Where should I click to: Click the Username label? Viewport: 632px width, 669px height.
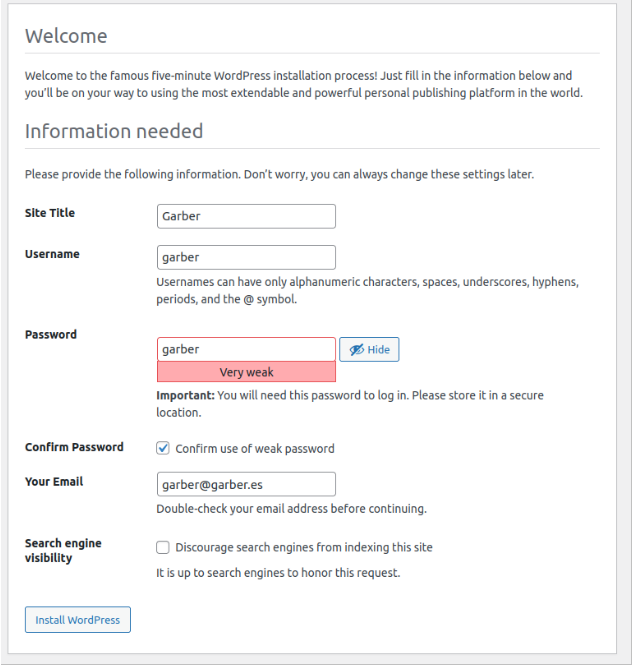click(52, 254)
